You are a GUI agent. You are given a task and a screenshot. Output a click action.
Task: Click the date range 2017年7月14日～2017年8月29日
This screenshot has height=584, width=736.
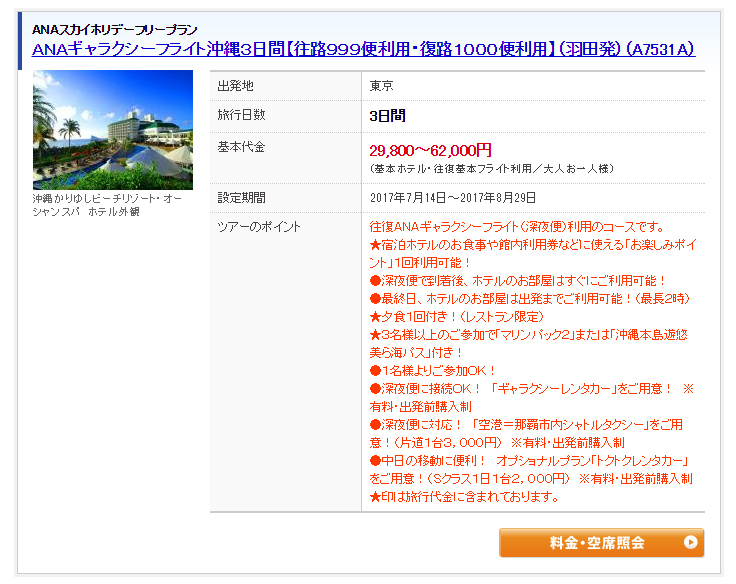(453, 198)
